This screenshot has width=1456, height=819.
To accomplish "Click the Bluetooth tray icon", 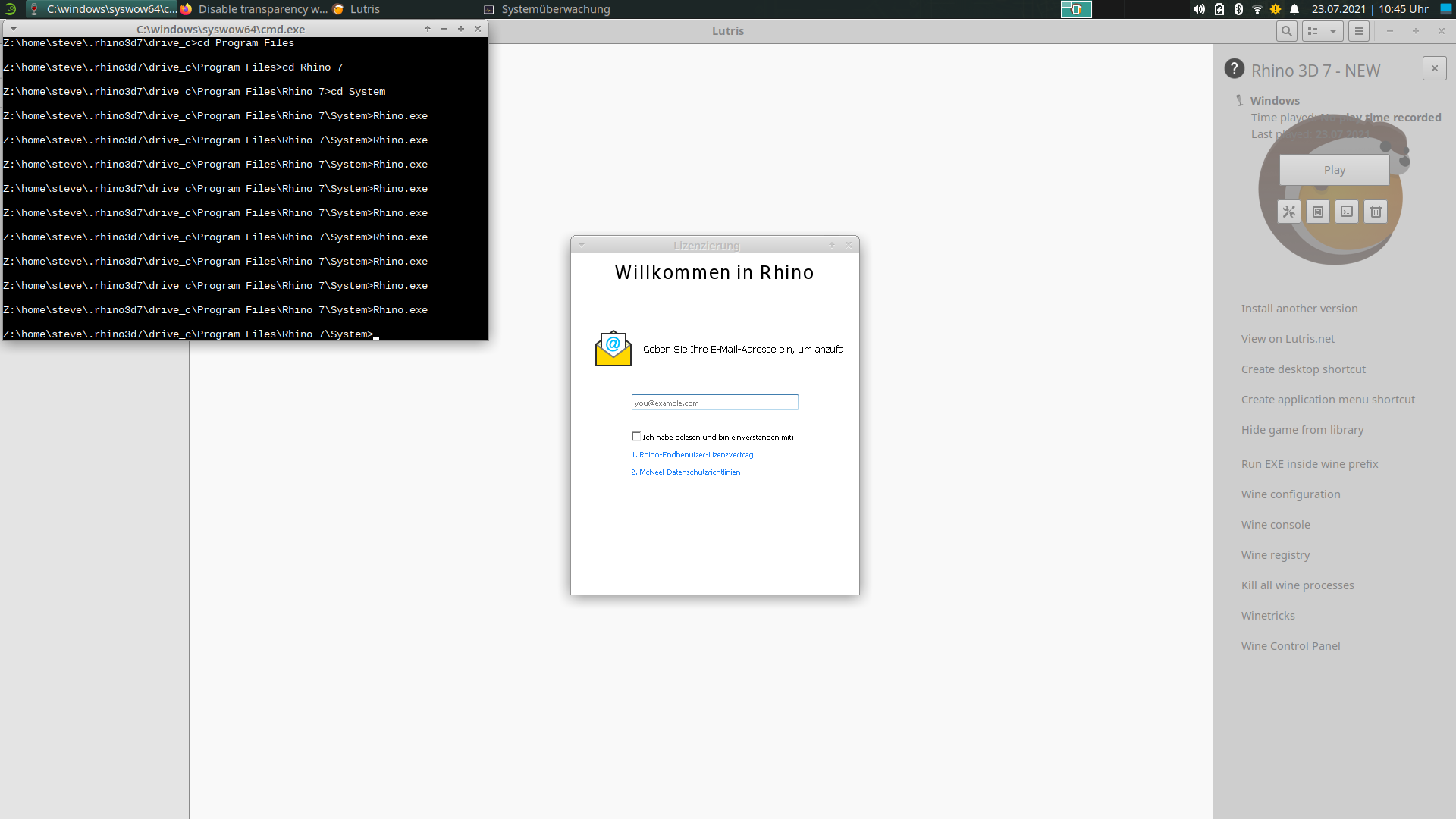I will point(1238,9).
